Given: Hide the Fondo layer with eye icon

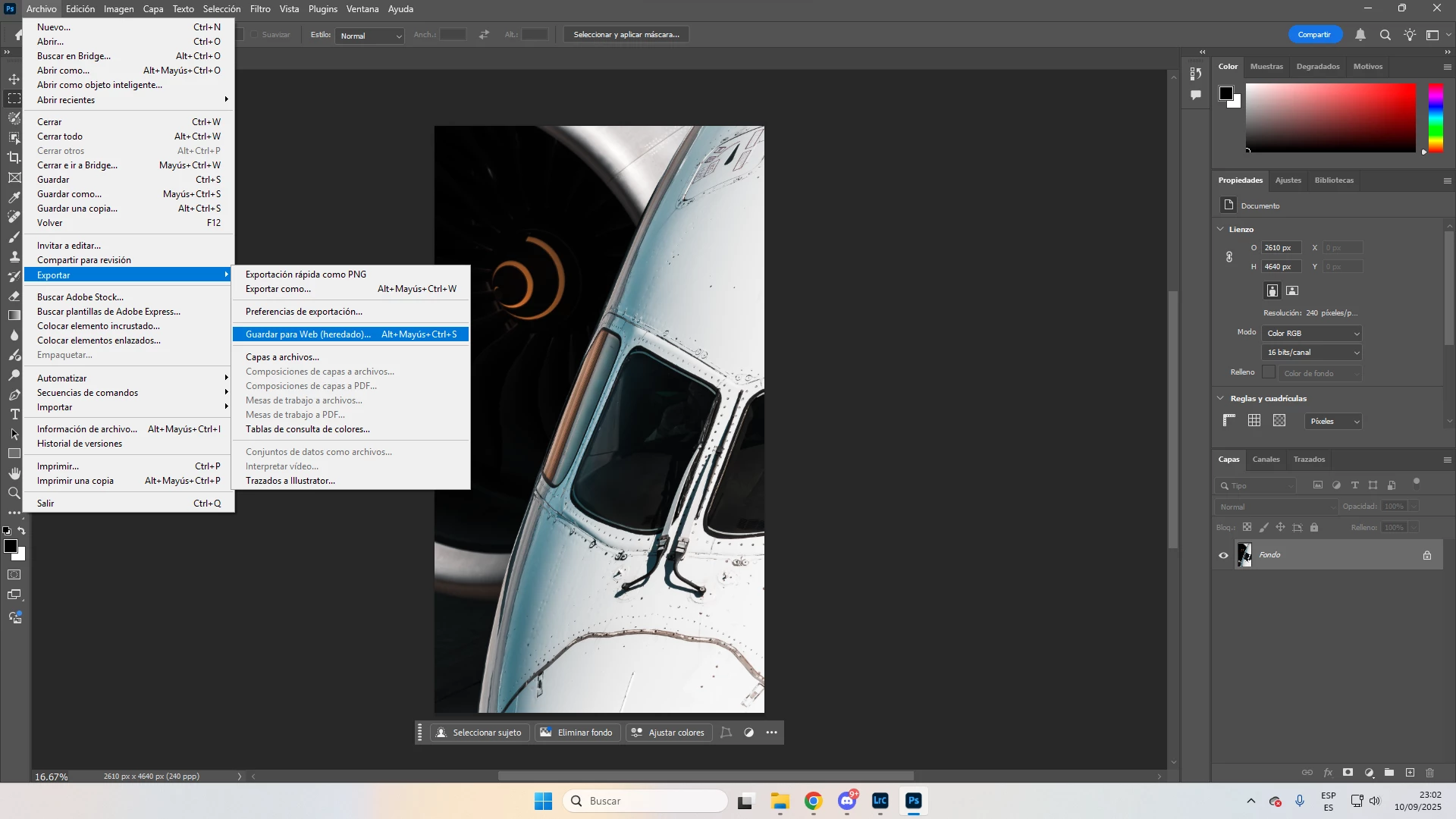Looking at the screenshot, I should pos(1223,555).
